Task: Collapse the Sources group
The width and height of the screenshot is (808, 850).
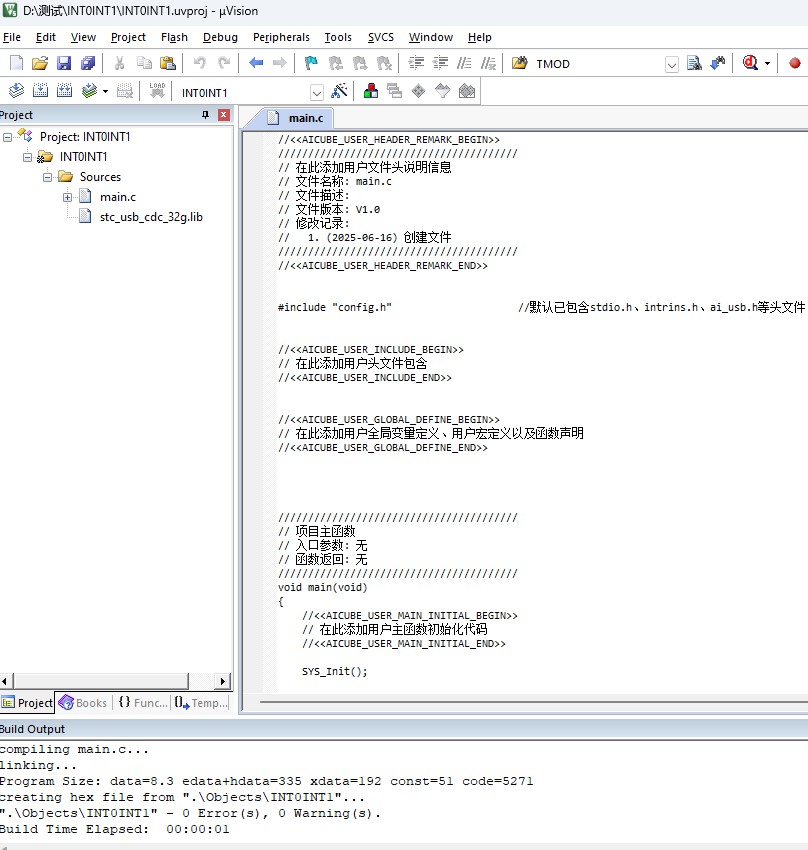Action: [48, 177]
